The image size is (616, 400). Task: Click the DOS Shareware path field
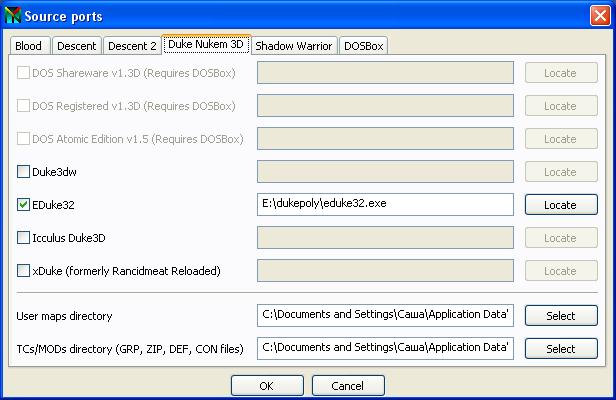tap(385, 73)
